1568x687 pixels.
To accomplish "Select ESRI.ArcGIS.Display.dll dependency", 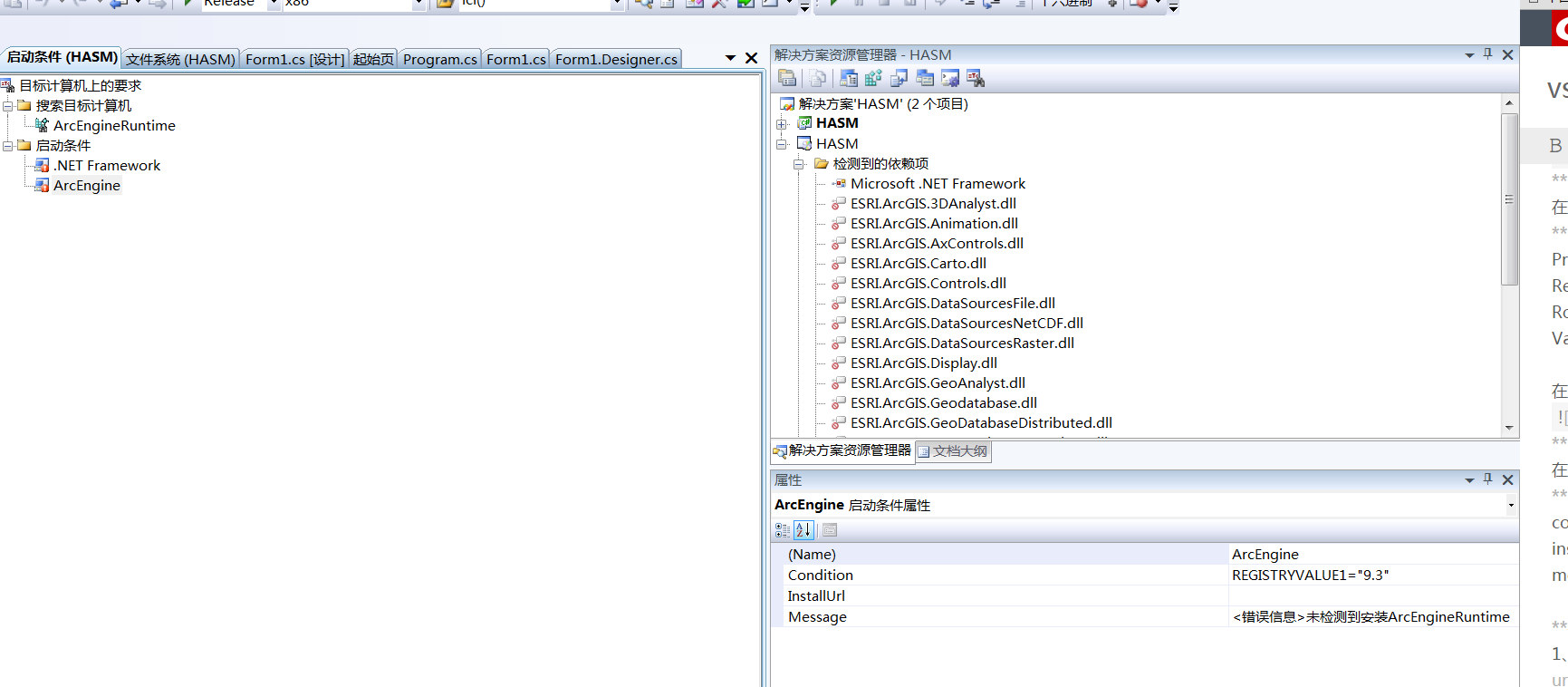I will point(924,363).
